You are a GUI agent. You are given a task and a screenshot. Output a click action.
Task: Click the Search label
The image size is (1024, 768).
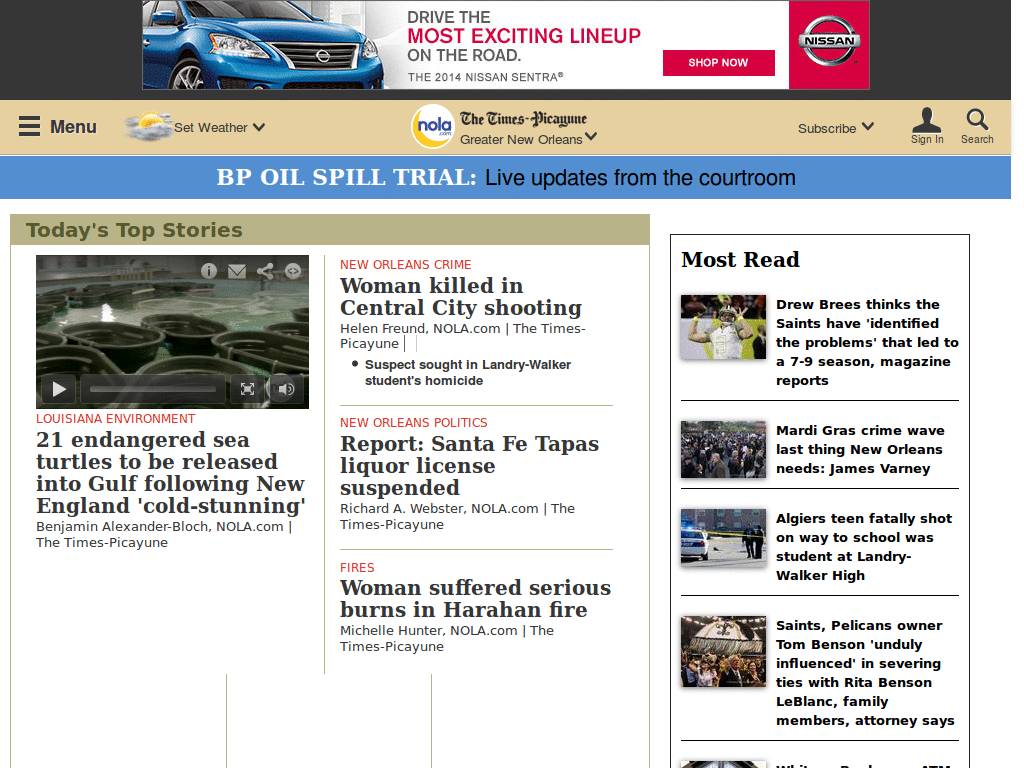(x=977, y=139)
